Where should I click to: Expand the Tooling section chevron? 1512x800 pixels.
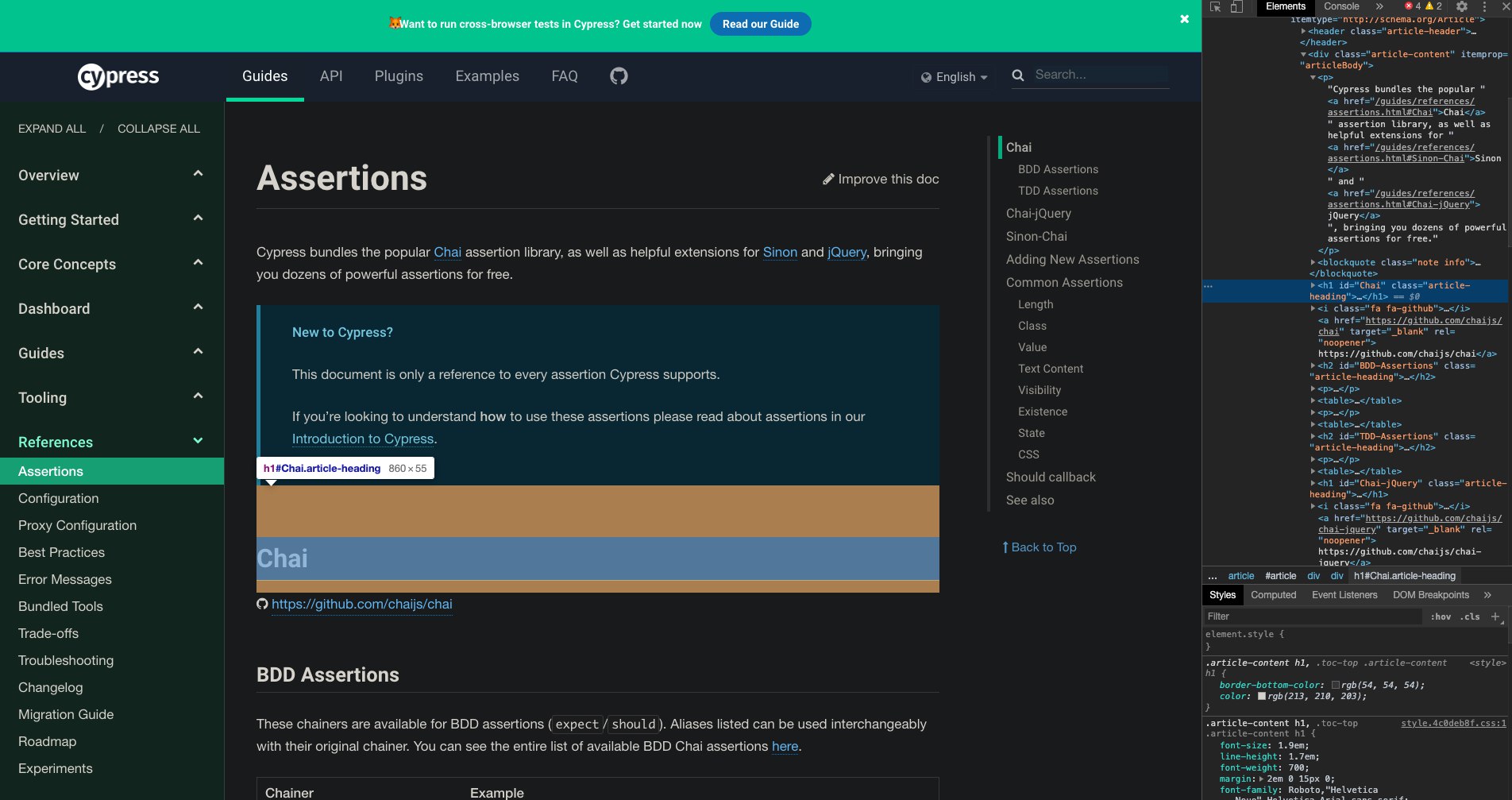(x=198, y=396)
